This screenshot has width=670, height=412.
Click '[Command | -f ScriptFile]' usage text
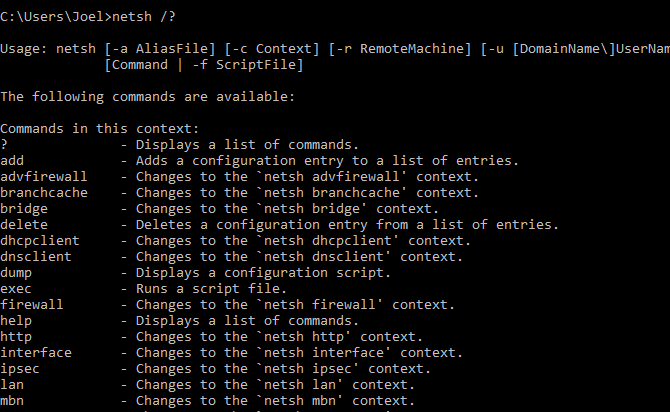click(x=203, y=65)
